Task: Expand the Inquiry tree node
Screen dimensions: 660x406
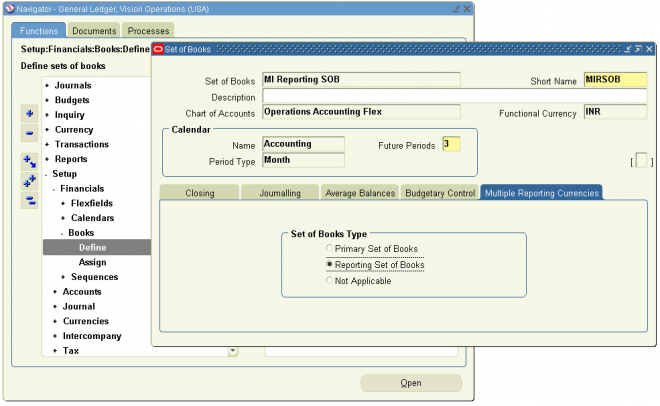Action: click(x=47, y=115)
